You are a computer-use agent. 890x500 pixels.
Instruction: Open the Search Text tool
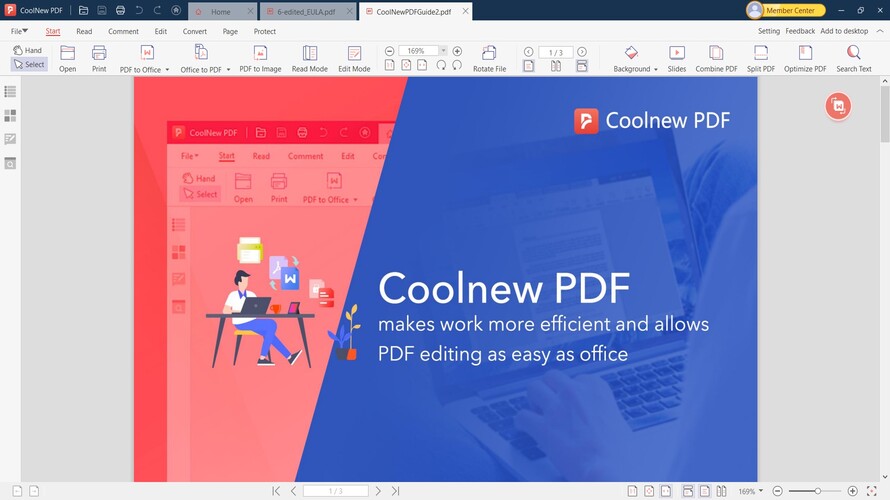click(x=853, y=53)
